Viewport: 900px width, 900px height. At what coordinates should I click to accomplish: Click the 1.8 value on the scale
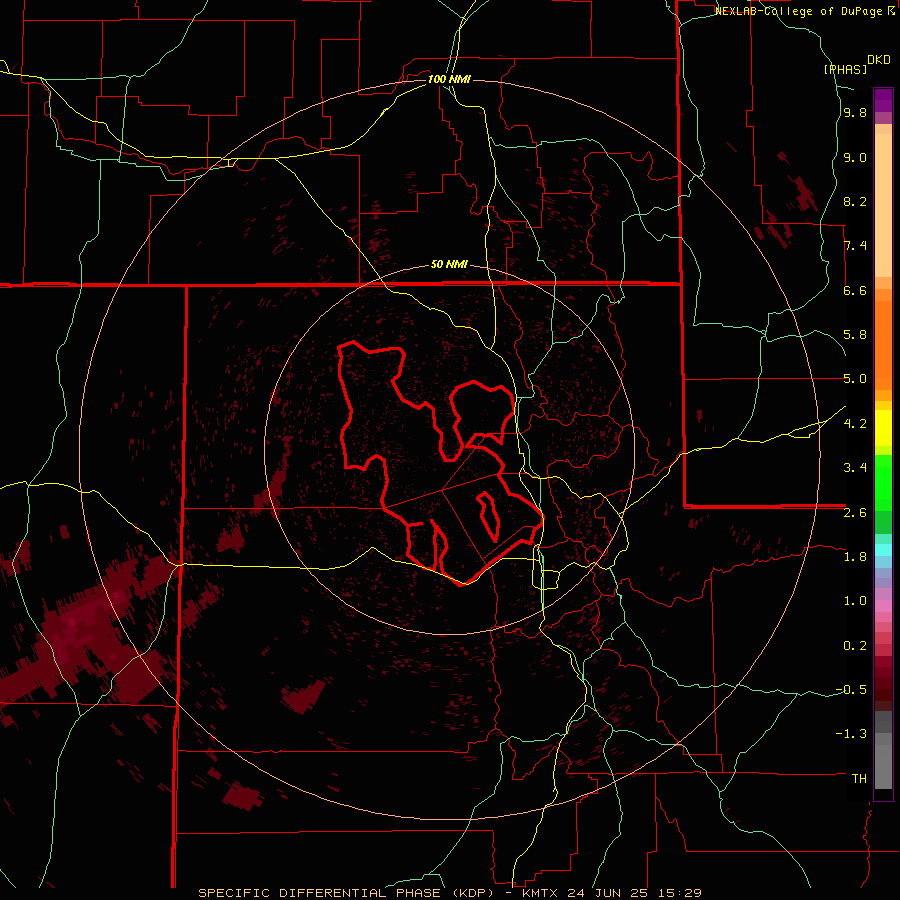[x=855, y=557]
